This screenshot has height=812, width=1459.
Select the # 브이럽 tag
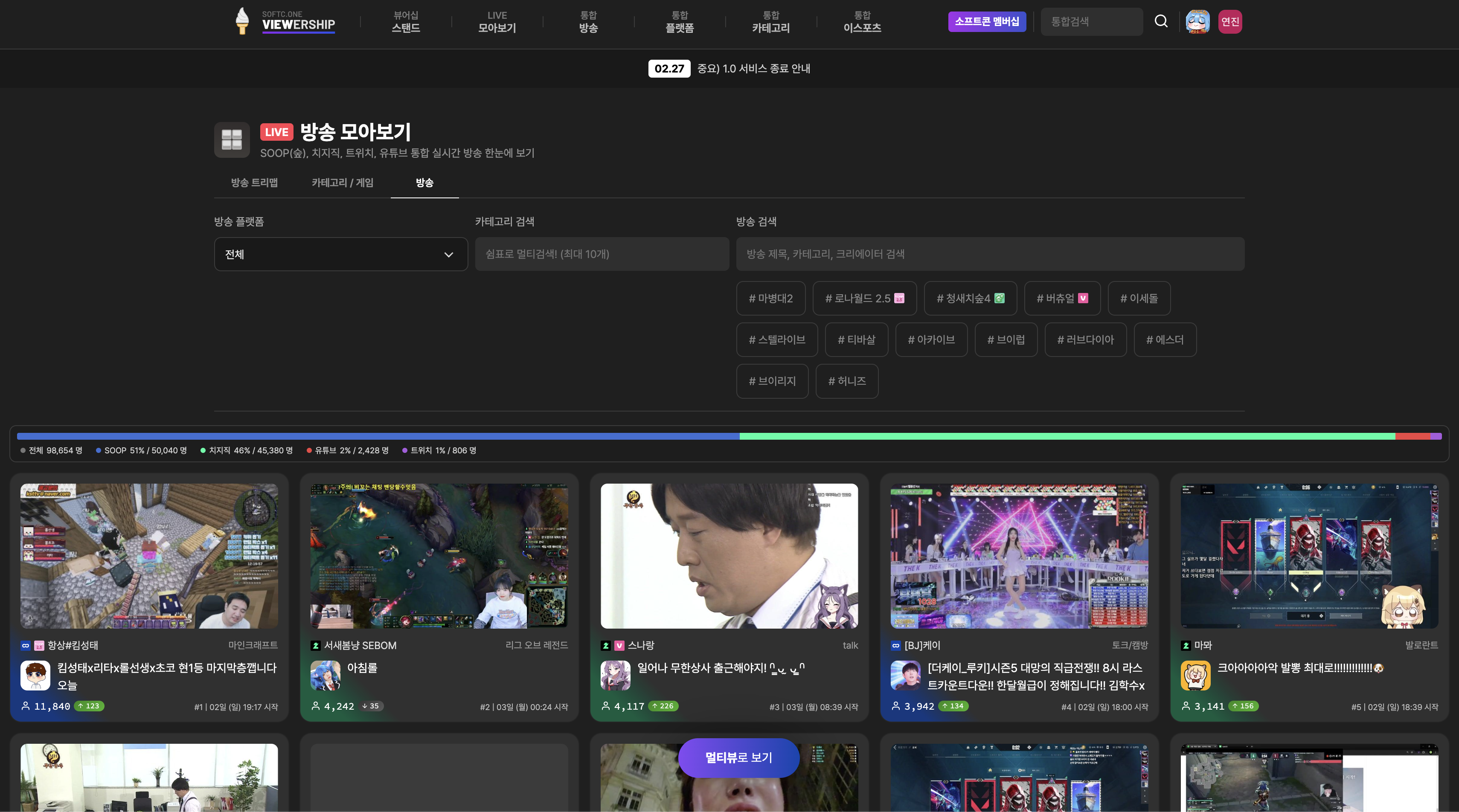tap(1006, 340)
